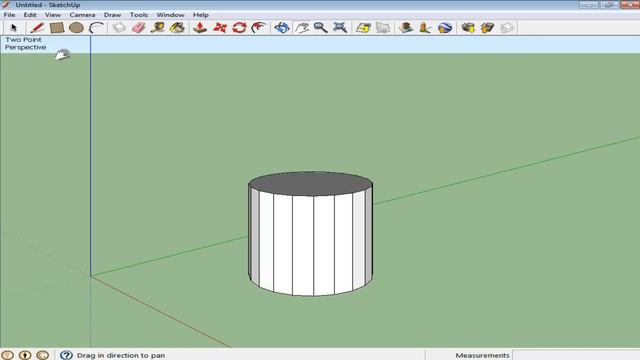Click the first status bar credits icon

click(7, 355)
